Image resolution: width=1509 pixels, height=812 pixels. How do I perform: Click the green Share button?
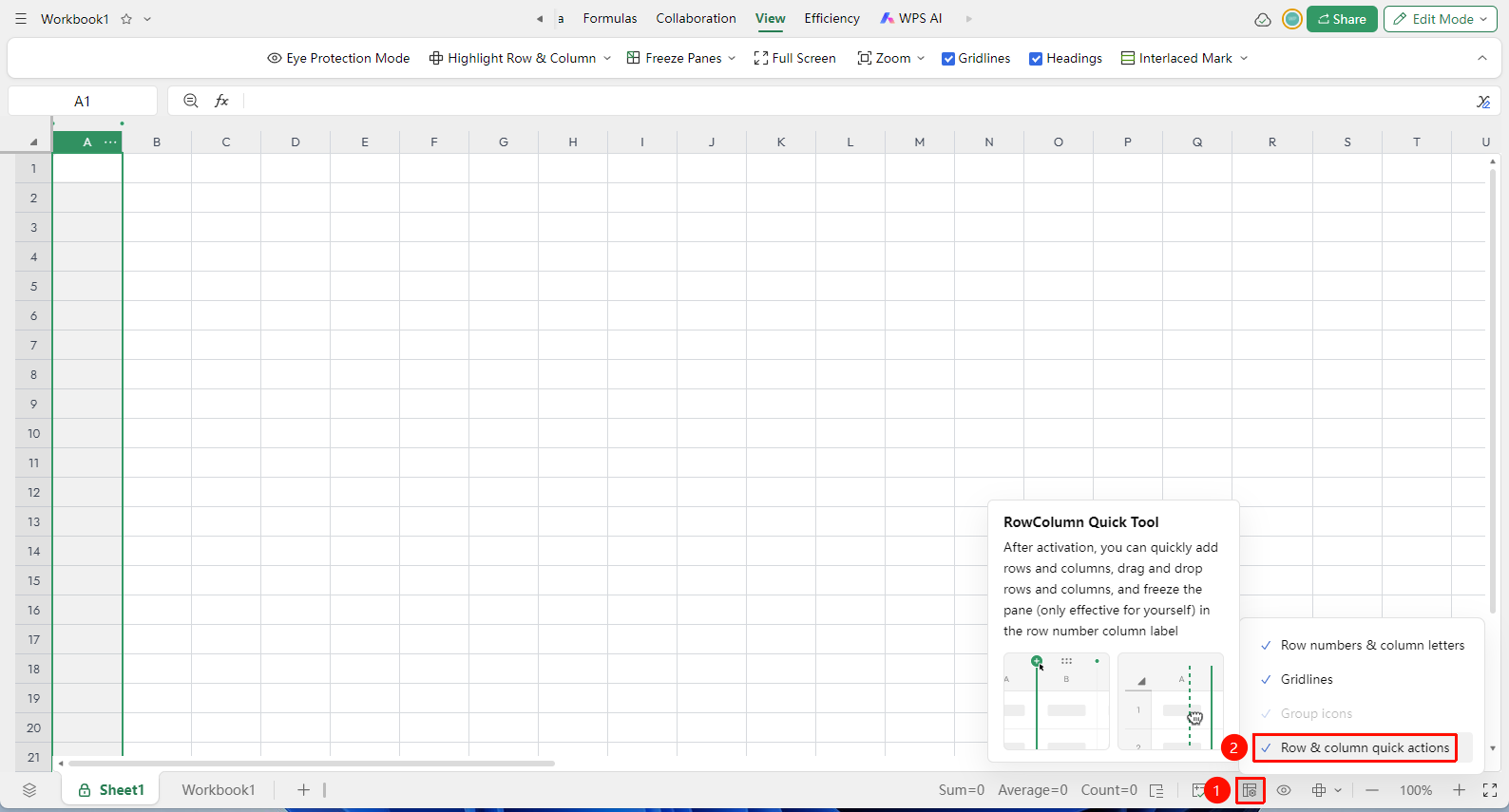click(x=1342, y=19)
